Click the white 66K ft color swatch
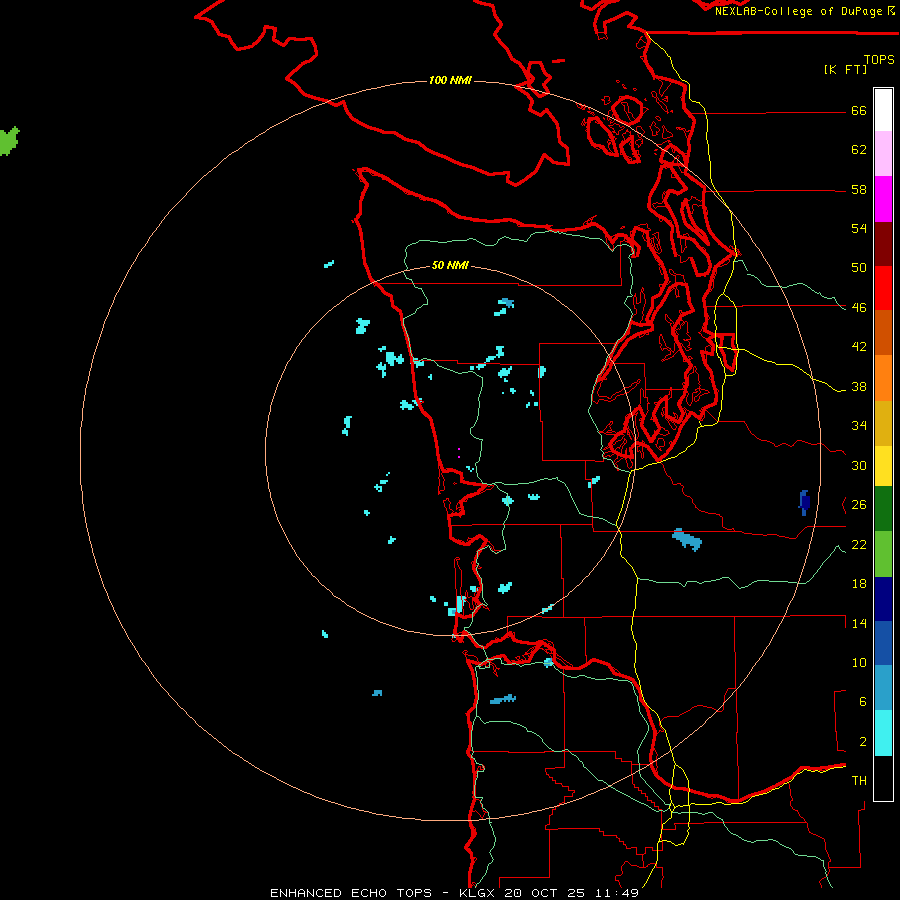Screen dimensions: 900x900 [883, 110]
